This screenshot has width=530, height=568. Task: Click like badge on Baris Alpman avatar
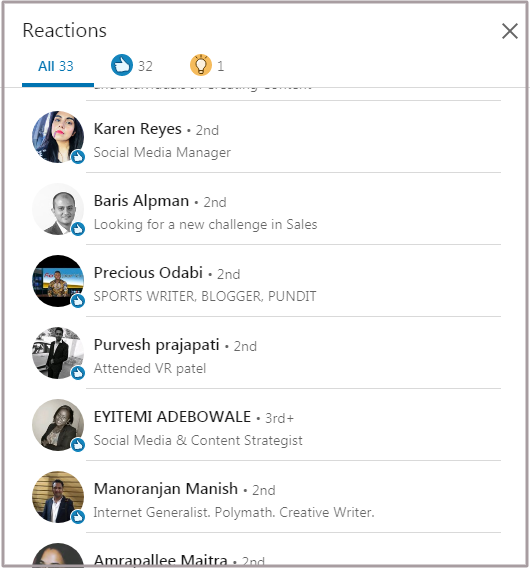click(78, 229)
